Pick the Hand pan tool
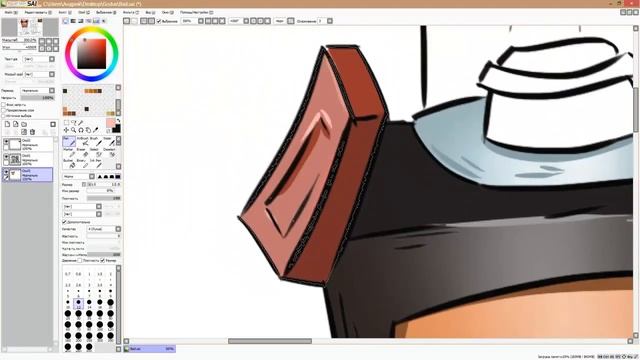Screen dimensions: 640x360 coord(88,130)
